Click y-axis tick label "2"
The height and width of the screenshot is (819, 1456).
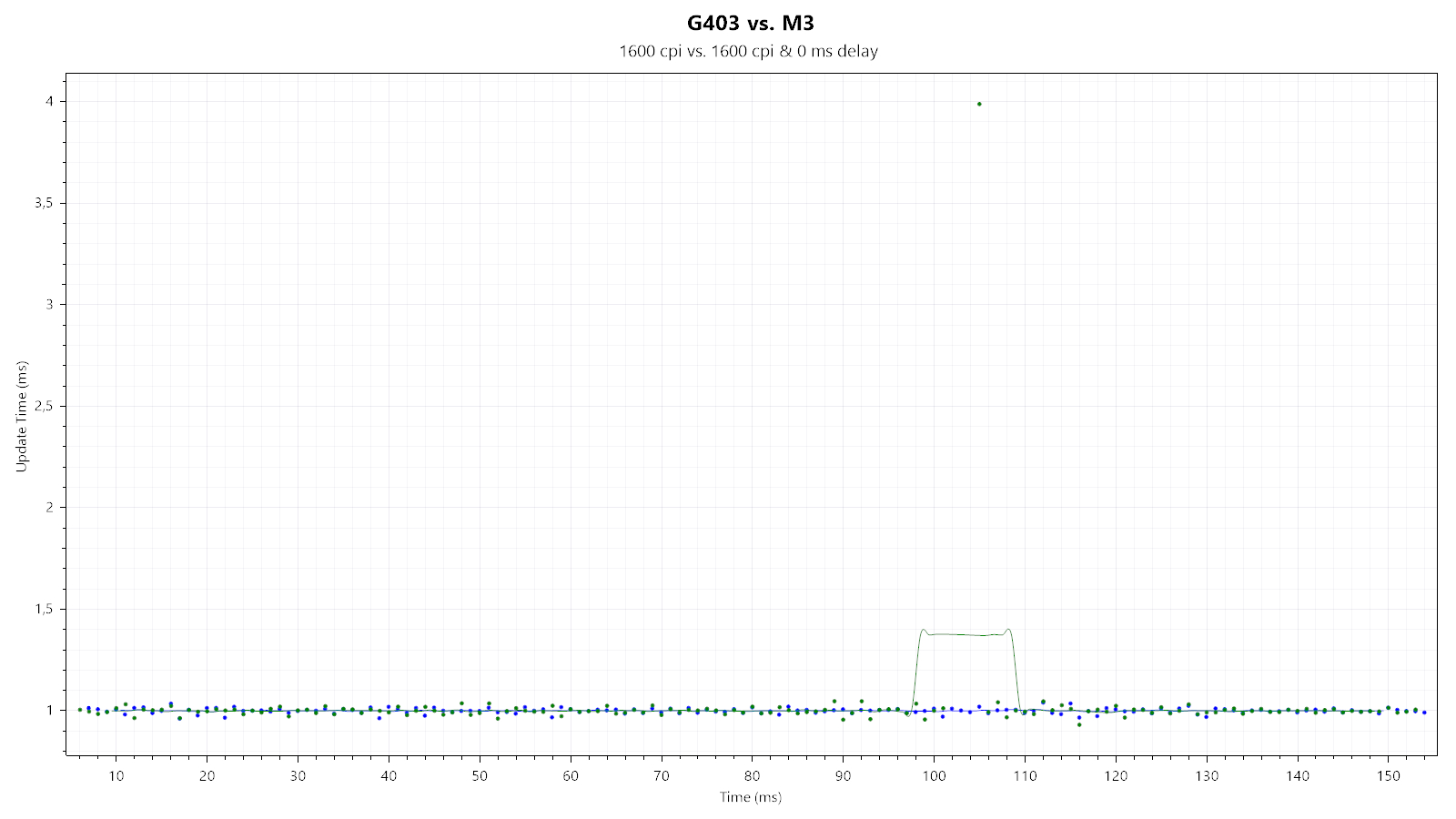coord(49,507)
